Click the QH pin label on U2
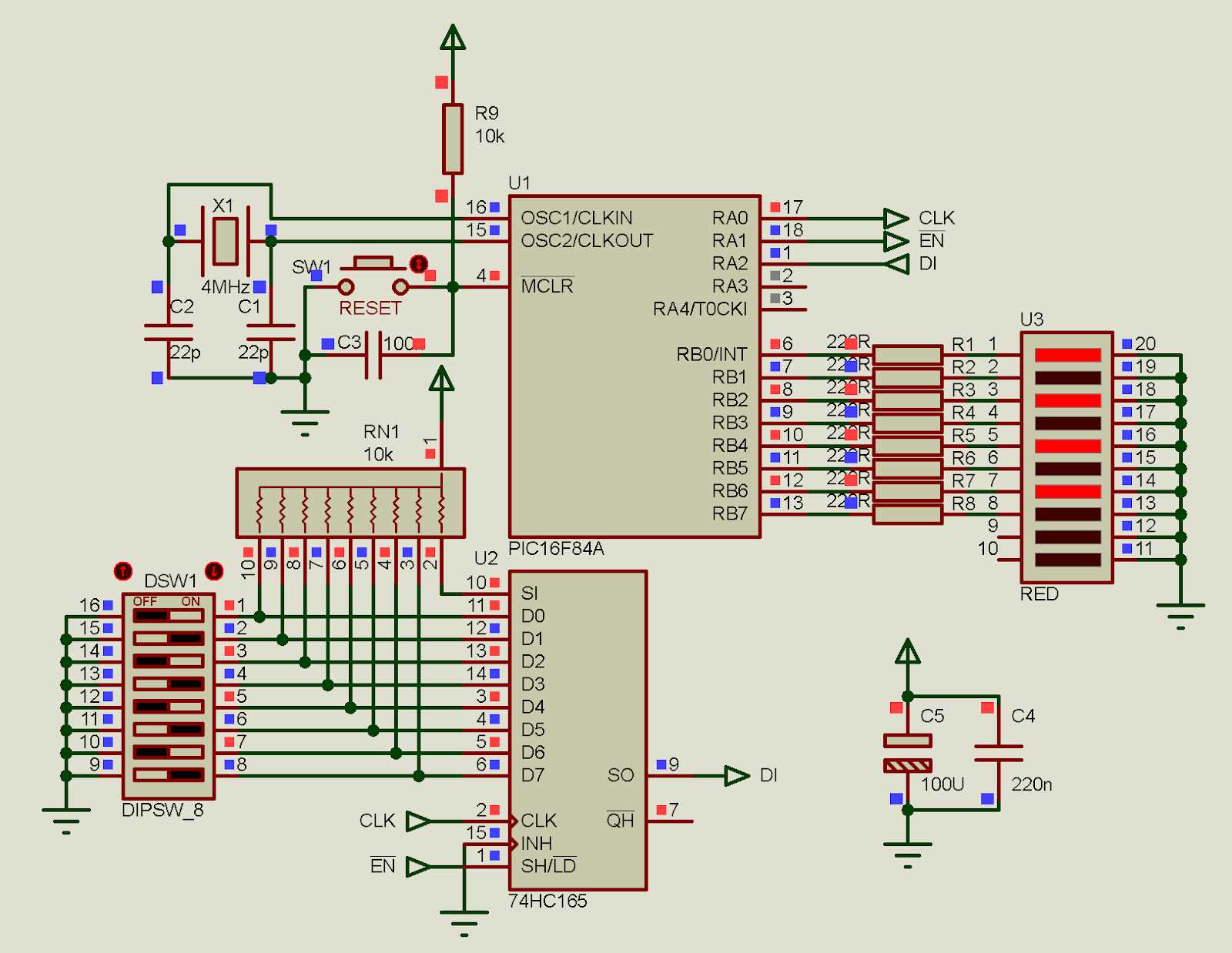Viewport: 1232px width, 953px height. click(620, 821)
